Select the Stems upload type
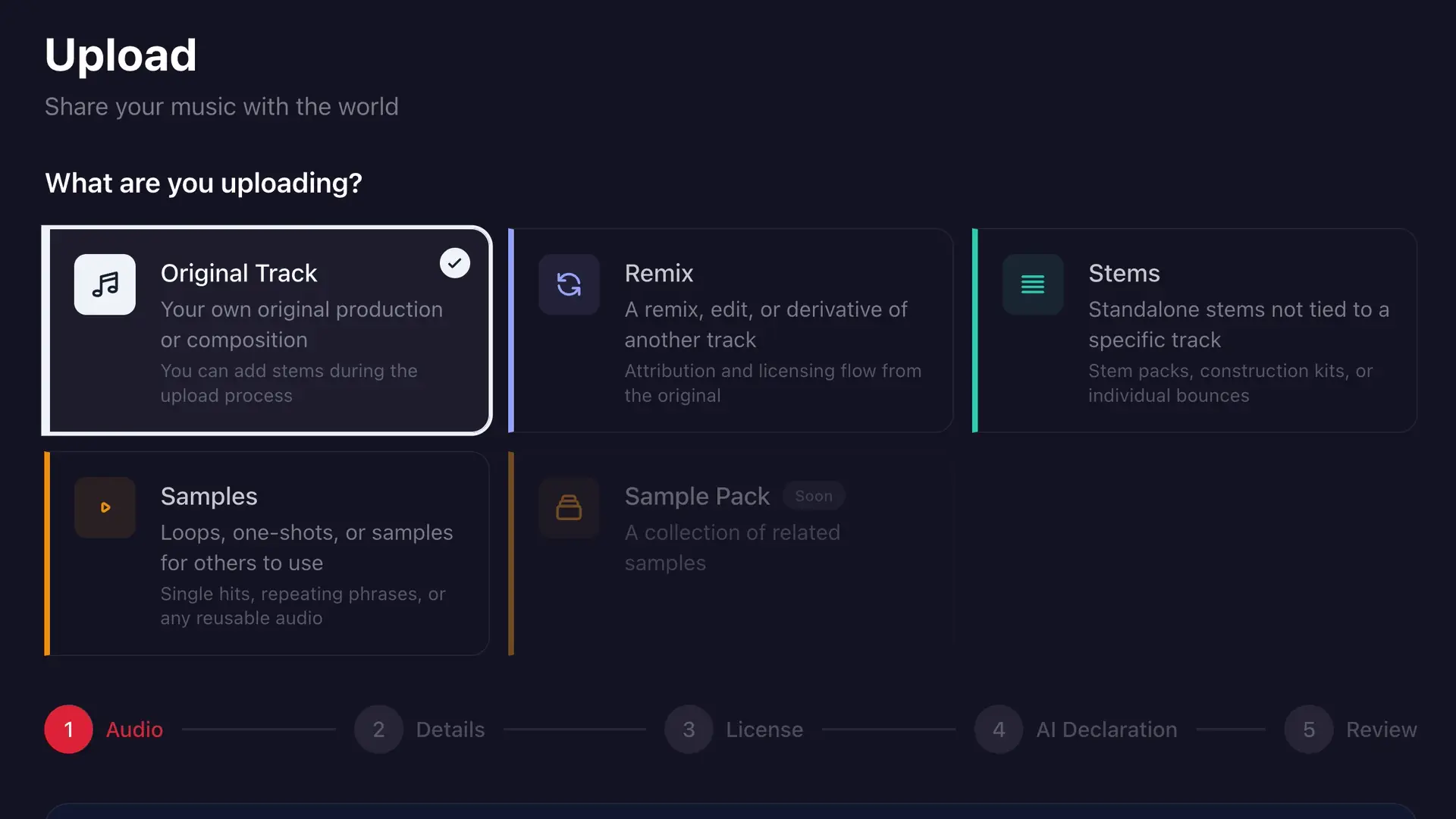Screen dimensions: 1456x819 [x=1194, y=330]
